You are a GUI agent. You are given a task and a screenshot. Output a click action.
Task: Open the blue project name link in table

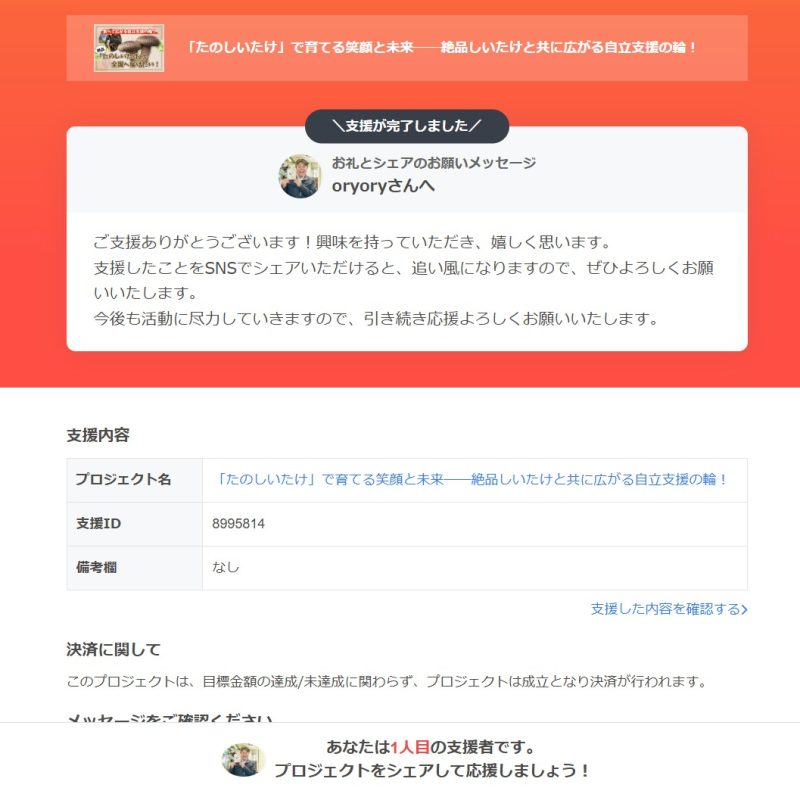tap(470, 479)
